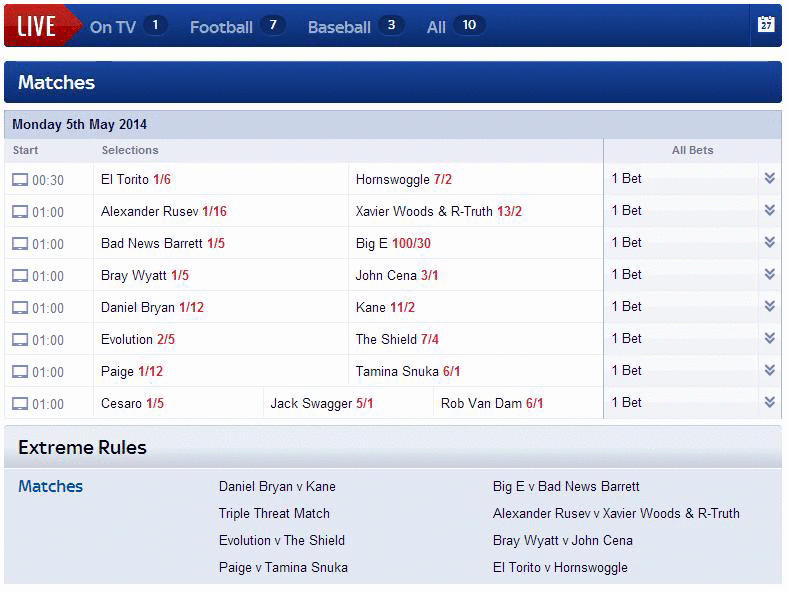Click TV icon in Paige row
Viewport: 788px width, 592px height.
click(20, 372)
